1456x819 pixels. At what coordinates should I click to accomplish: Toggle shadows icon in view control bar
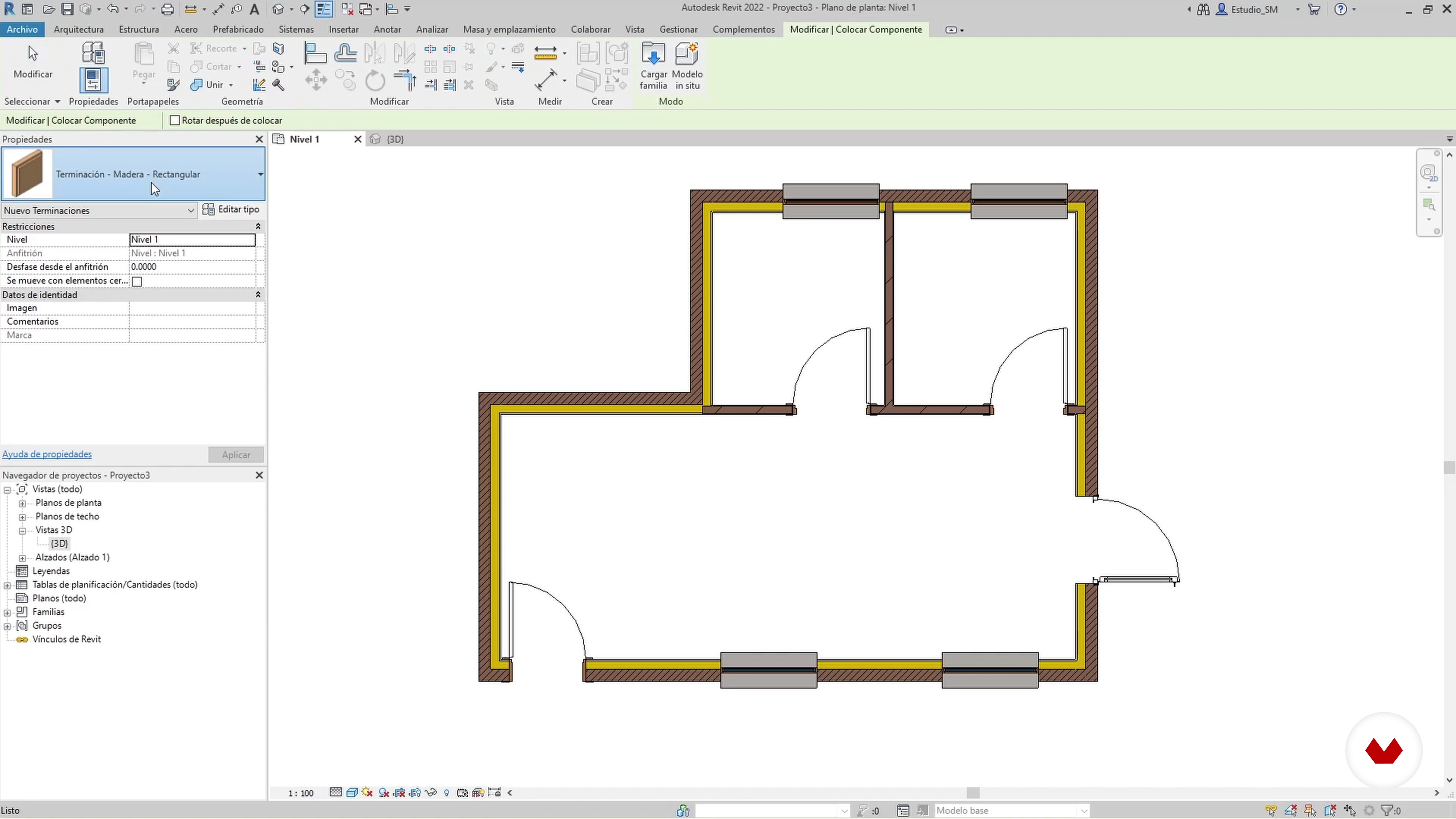pyautogui.click(x=384, y=792)
